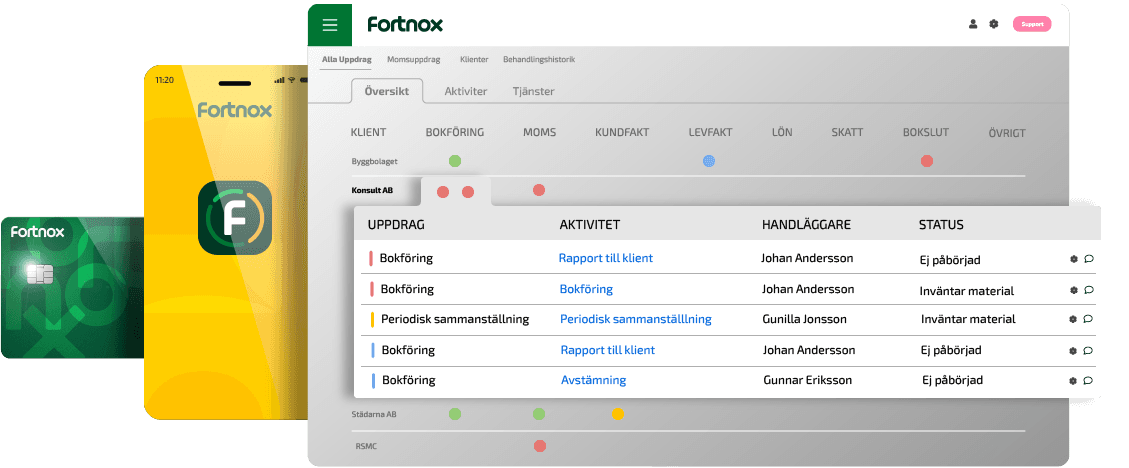The image size is (1129, 468).
Task: Switch to the Aktiviter tab
Action: 465,91
